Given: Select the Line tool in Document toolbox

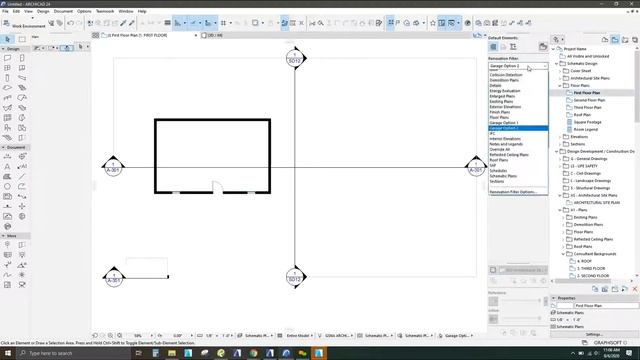Looking at the screenshot, I should [22, 176].
